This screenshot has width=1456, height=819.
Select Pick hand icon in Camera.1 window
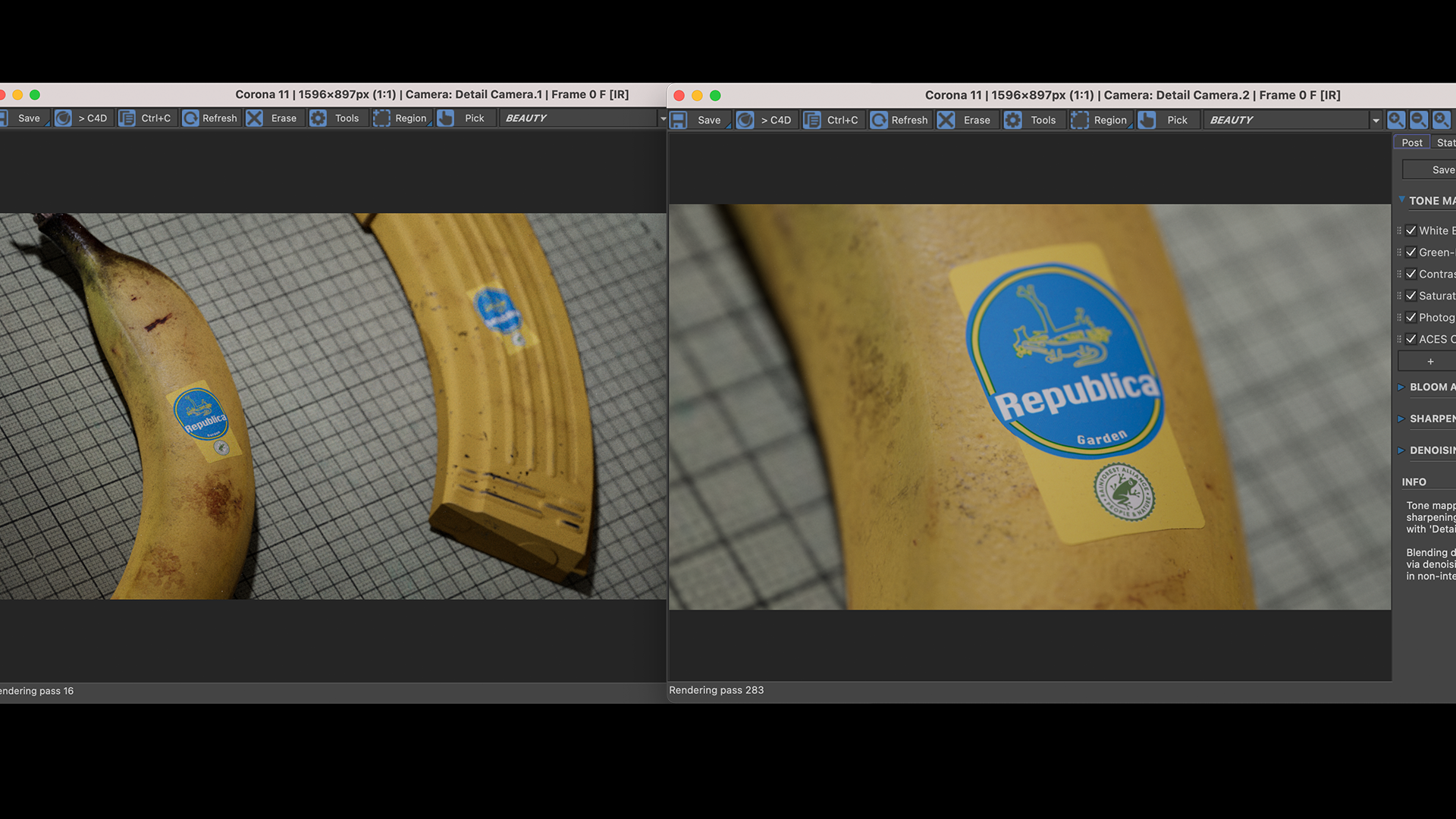click(x=445, y=118)
